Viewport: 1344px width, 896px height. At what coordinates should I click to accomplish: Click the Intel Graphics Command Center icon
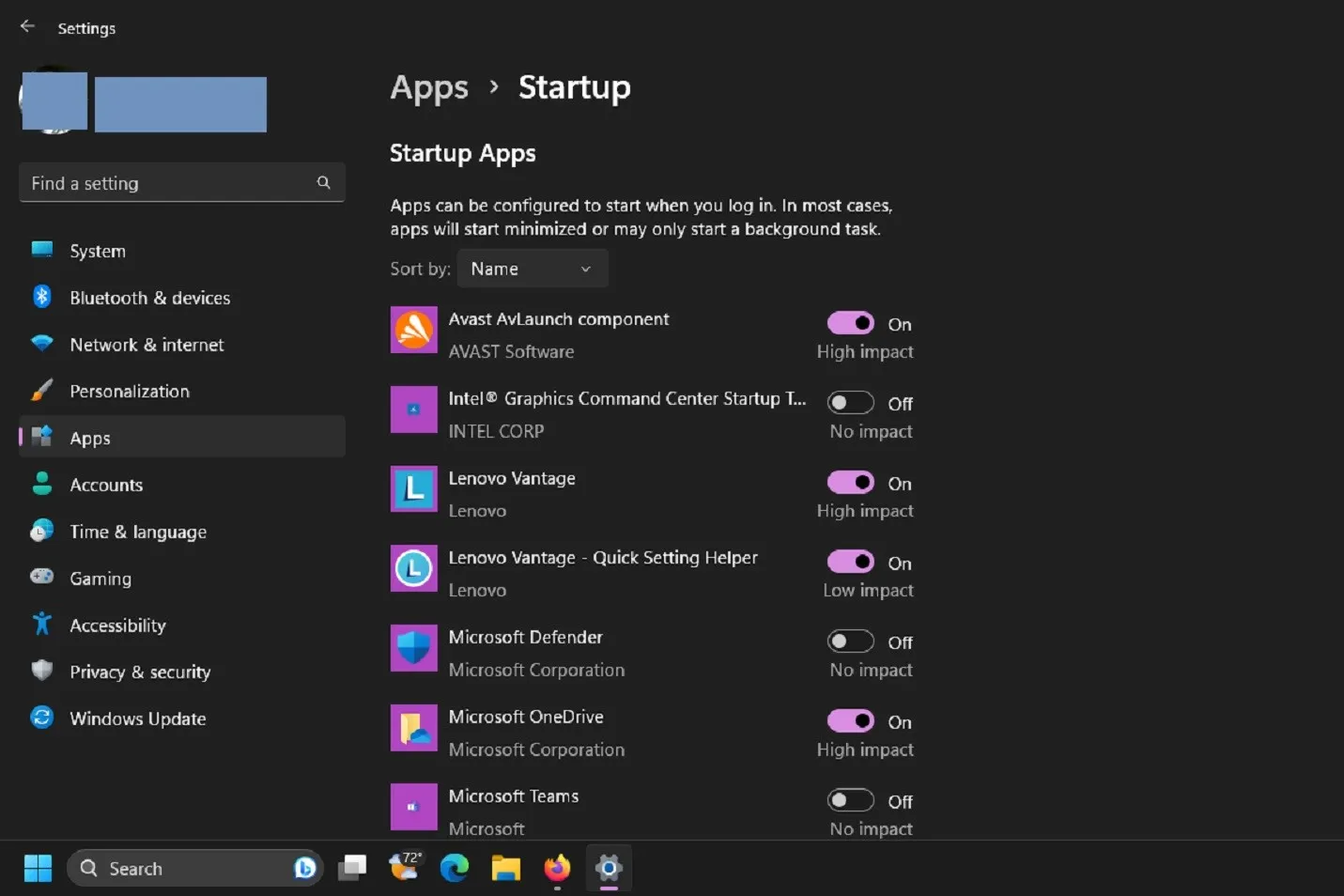coord(413,409)
